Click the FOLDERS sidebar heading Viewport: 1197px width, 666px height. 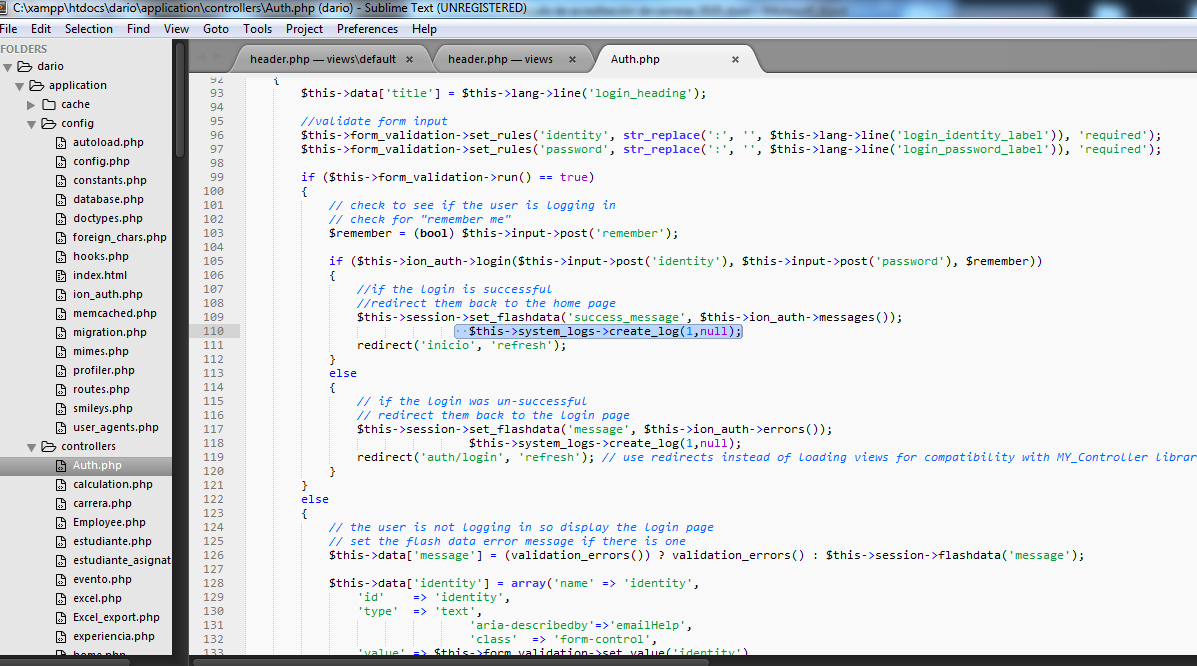point(24,49)
